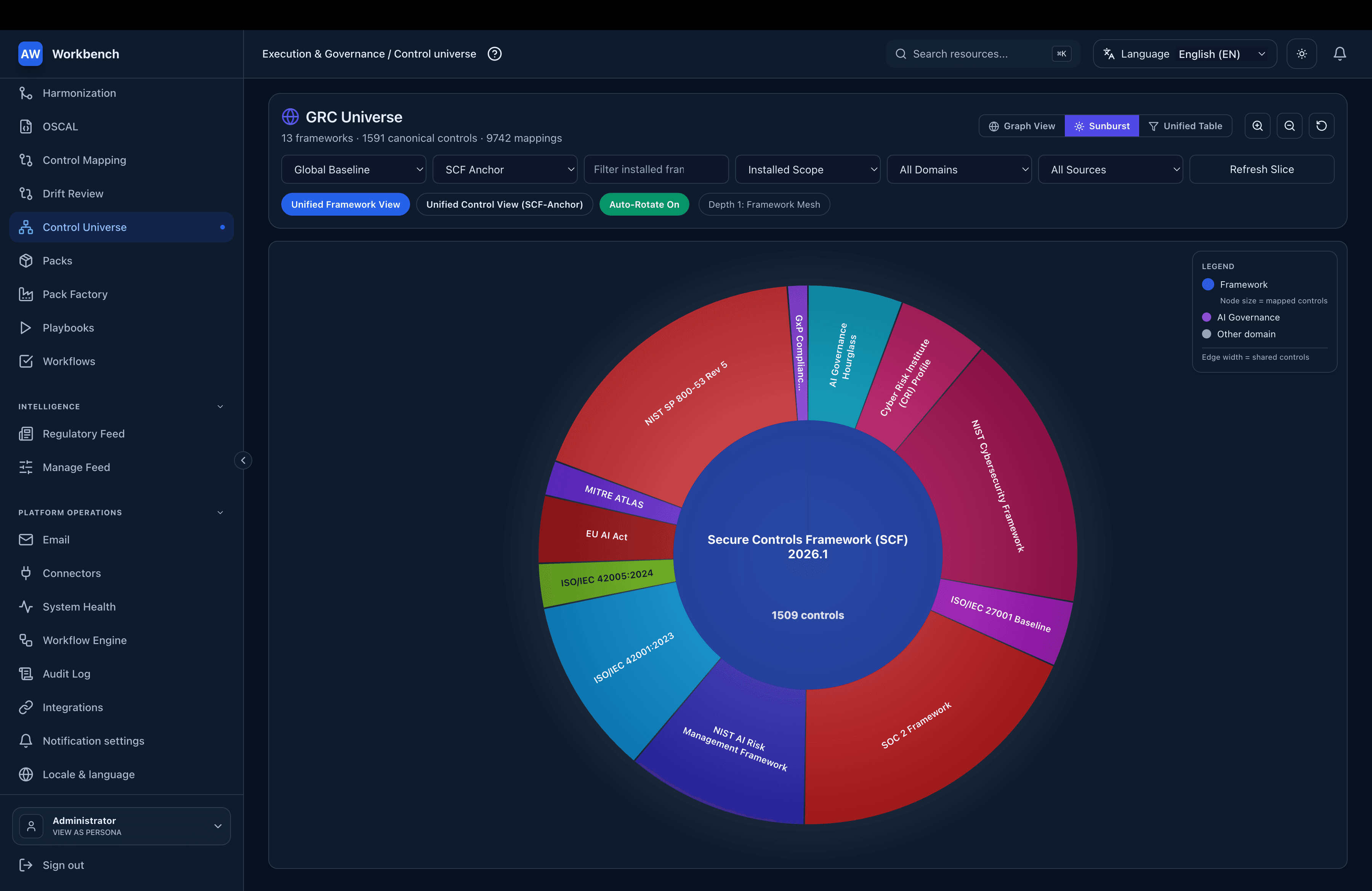Open Harmonization in the sidebar
Image resolution: width=1372 pixels, height=891 pixels.
[x=122, y=93]
